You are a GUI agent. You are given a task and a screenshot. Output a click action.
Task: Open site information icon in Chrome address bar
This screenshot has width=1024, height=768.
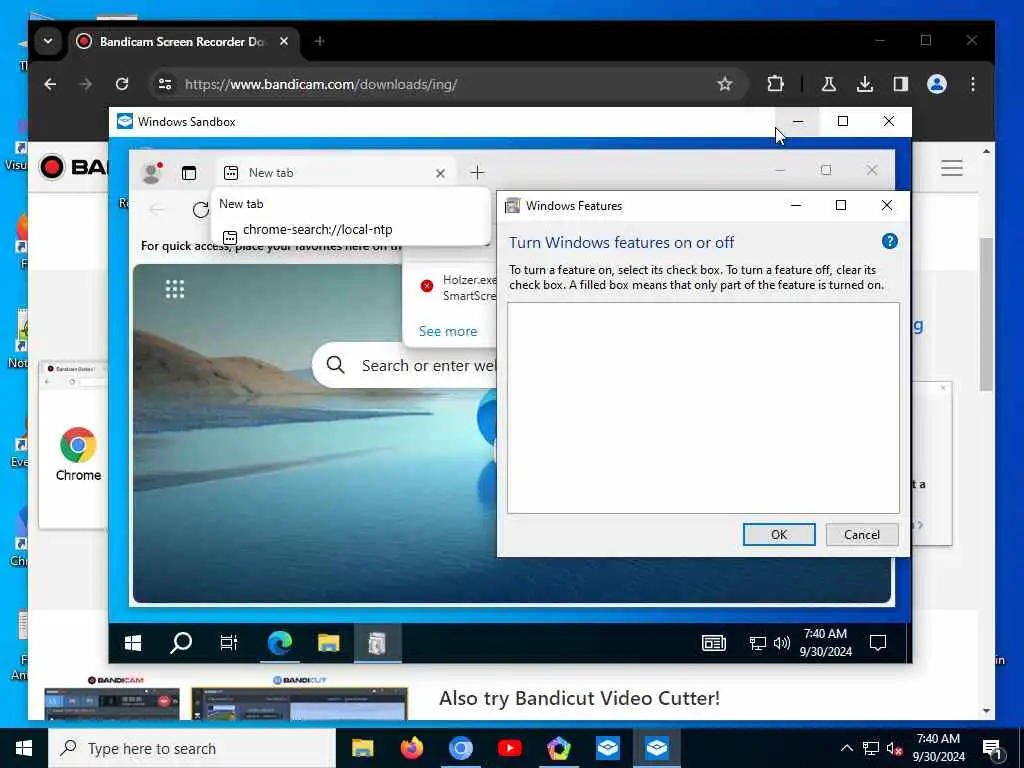point(165,84)
